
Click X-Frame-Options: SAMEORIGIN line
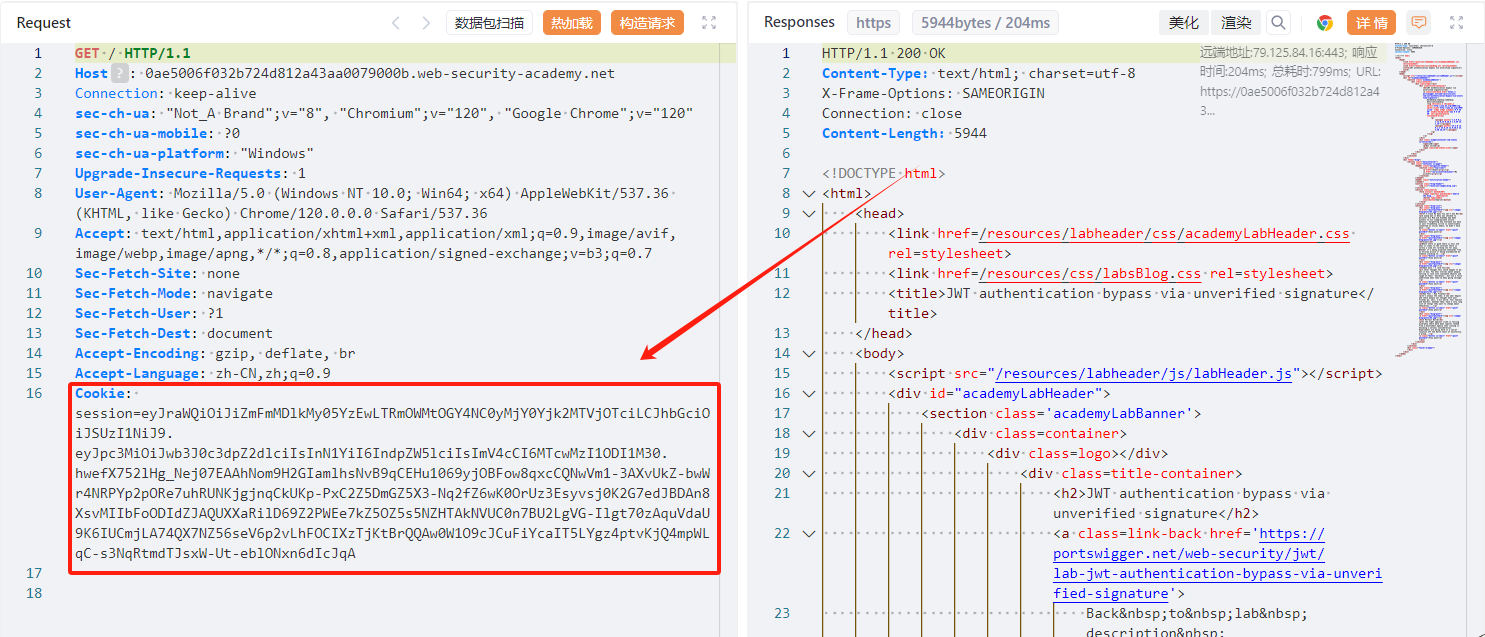coord(933,93)
